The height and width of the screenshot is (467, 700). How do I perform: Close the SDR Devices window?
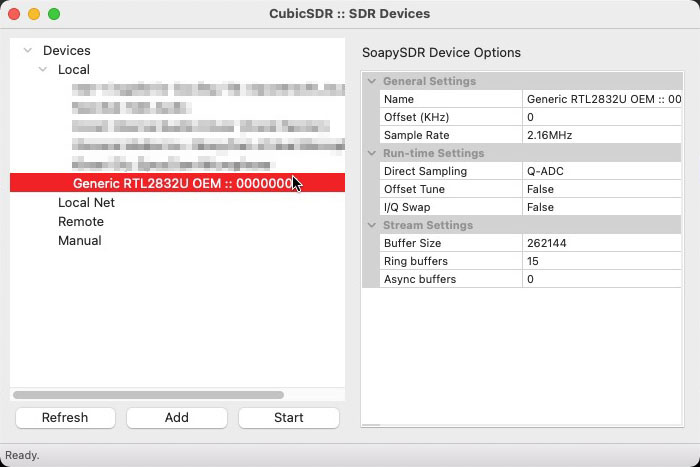pyautogui.click(x=14, y=14)
